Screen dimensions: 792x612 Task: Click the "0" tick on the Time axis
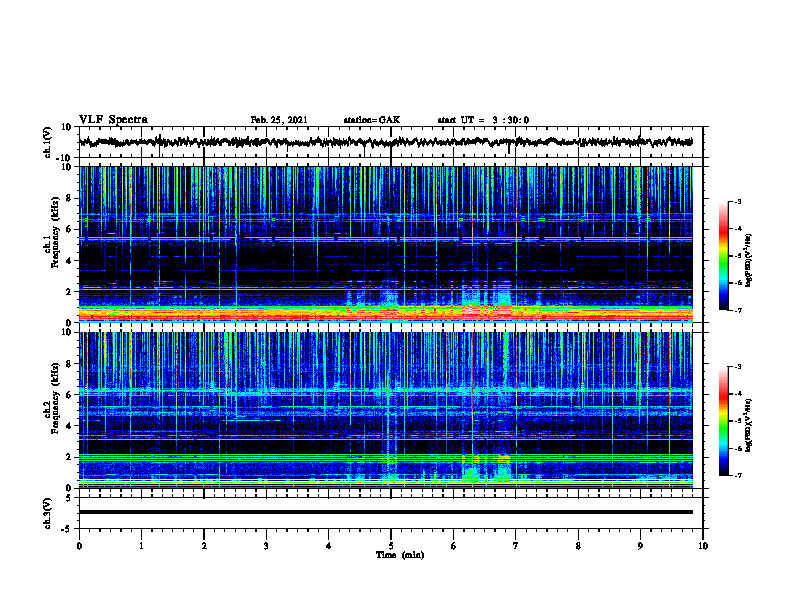coord(79,546)
